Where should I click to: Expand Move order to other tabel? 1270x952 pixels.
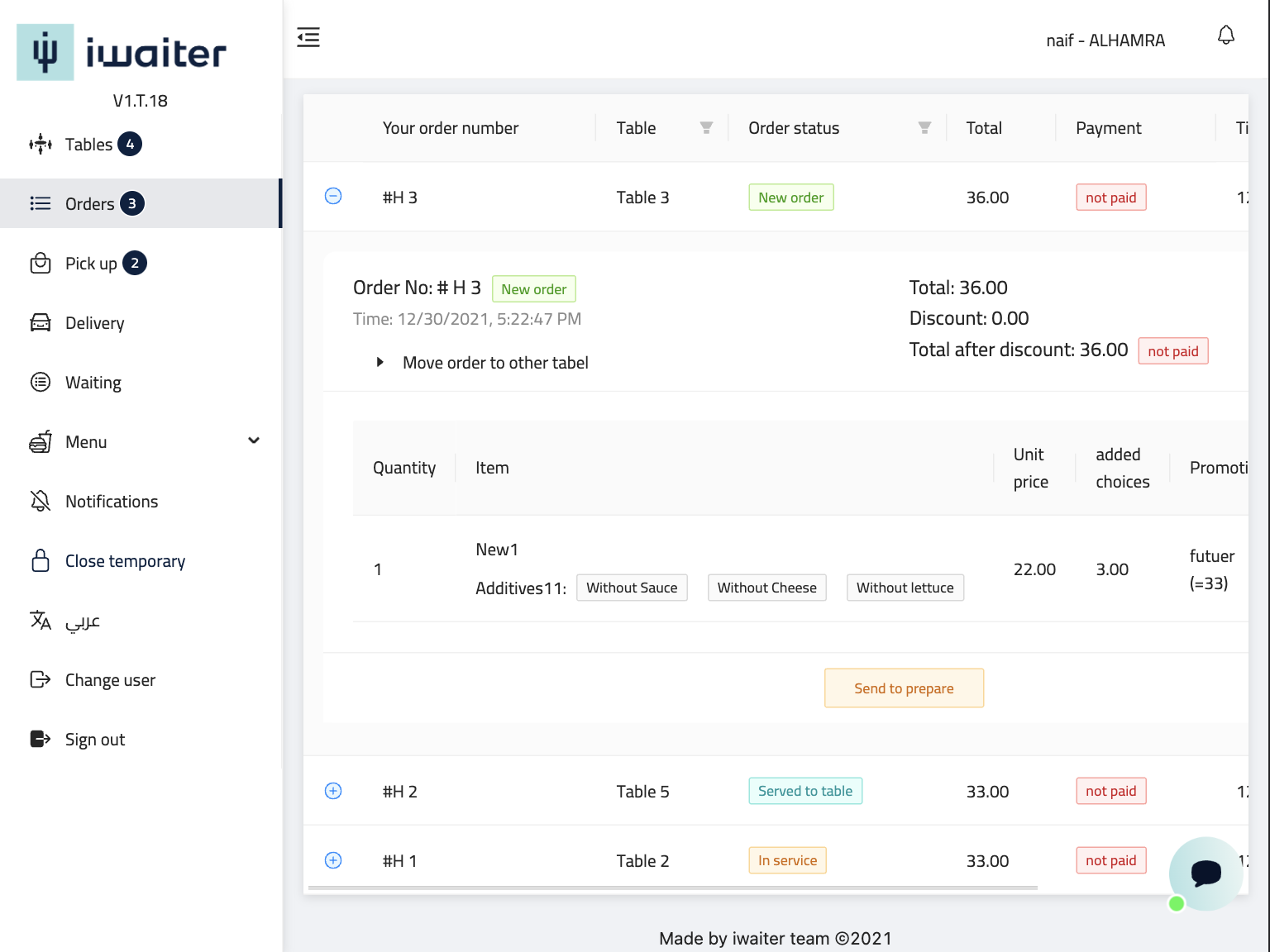[380, 362]
